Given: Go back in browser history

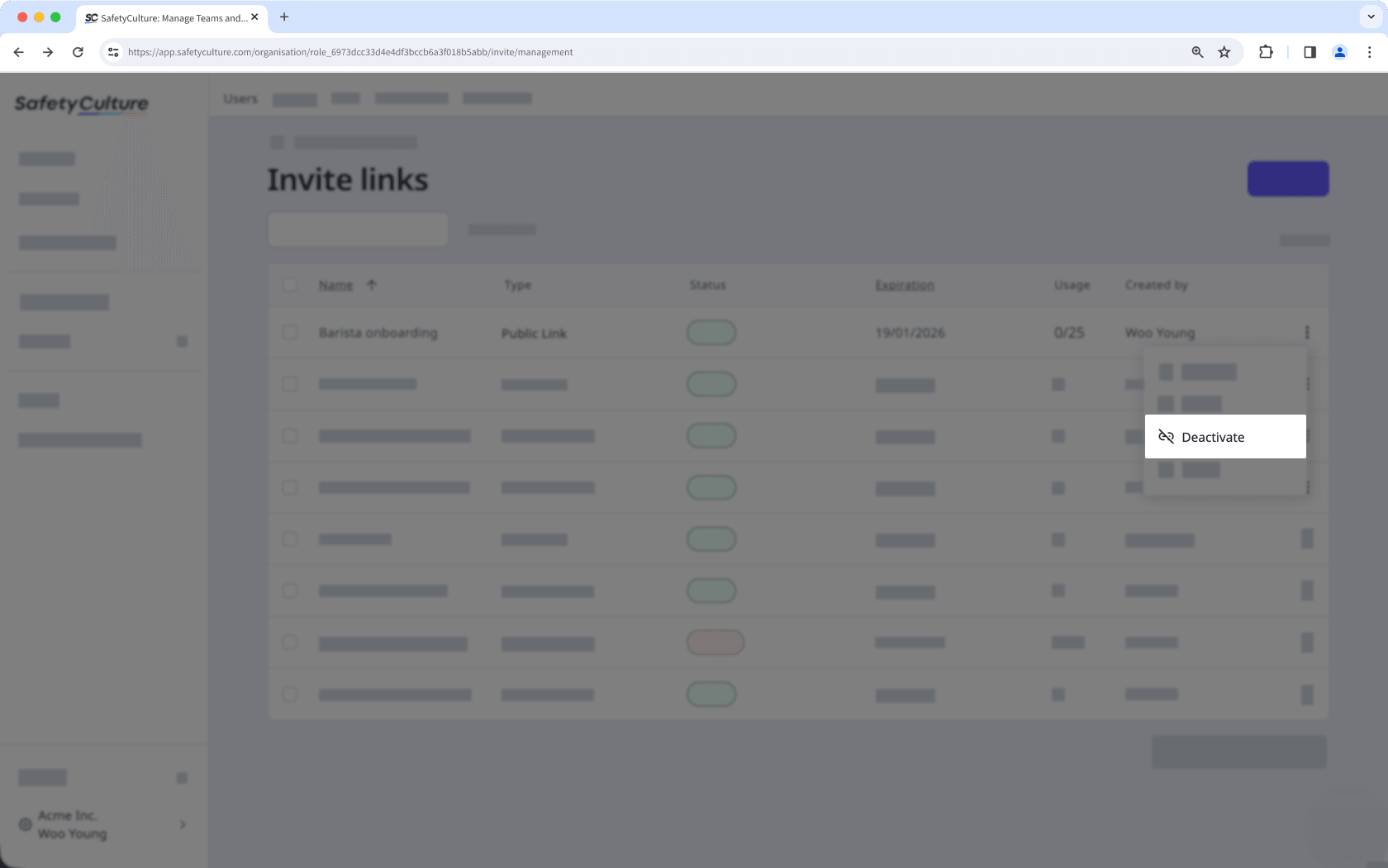Looking at the screenshot, I should point(18,52).
